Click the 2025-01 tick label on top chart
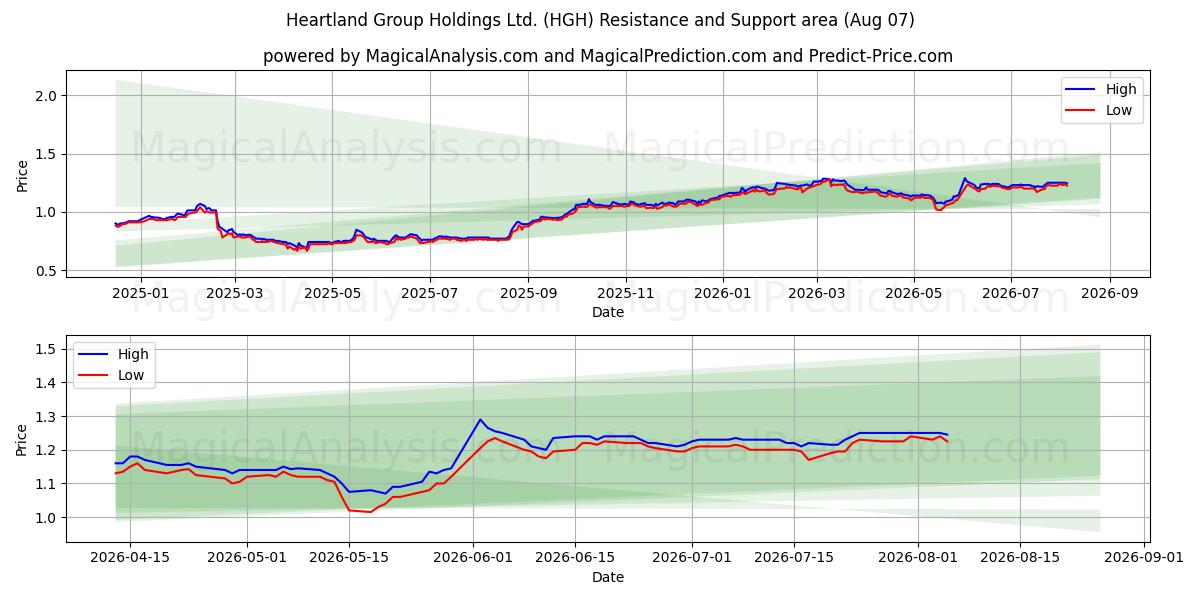The width and height of the screenshot is (1200, 600). tap(140, 293)
